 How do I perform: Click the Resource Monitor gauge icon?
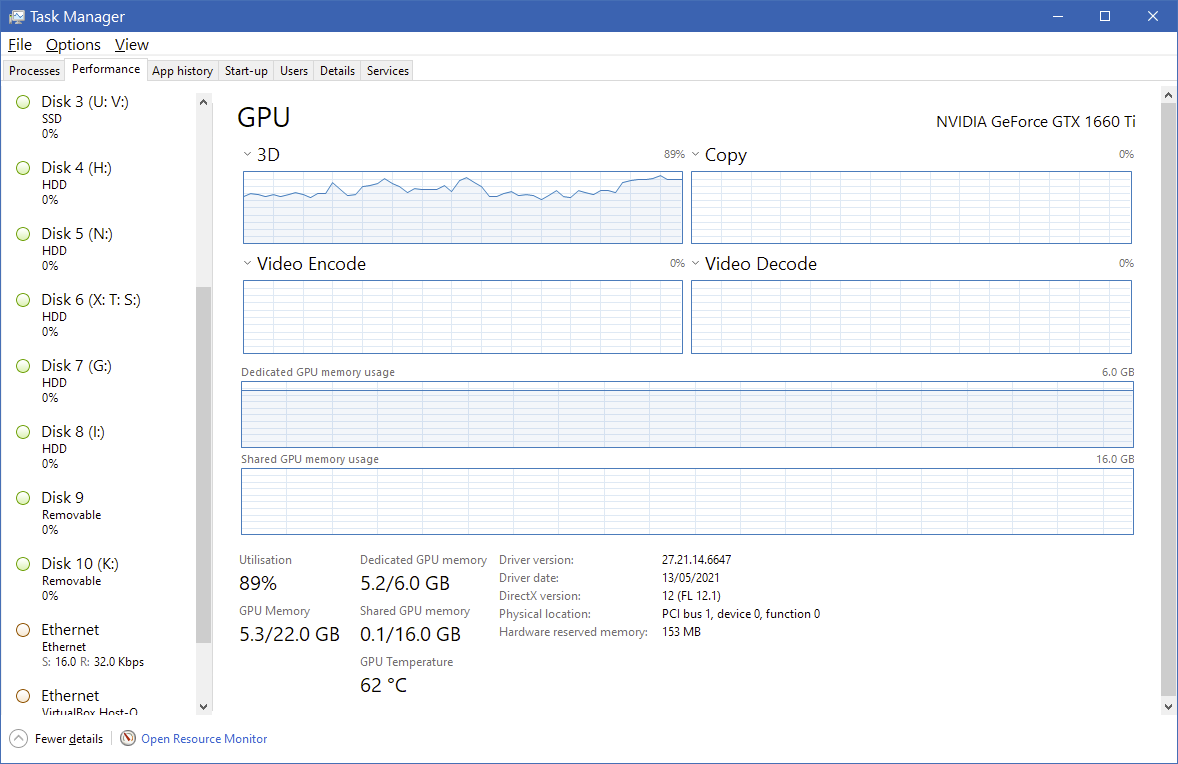pyautogui.click(x=128, y=738)
